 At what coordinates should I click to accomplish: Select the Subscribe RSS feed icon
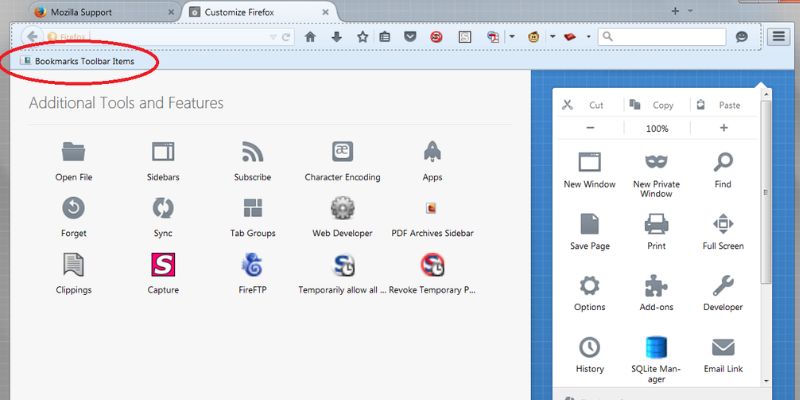252,152
